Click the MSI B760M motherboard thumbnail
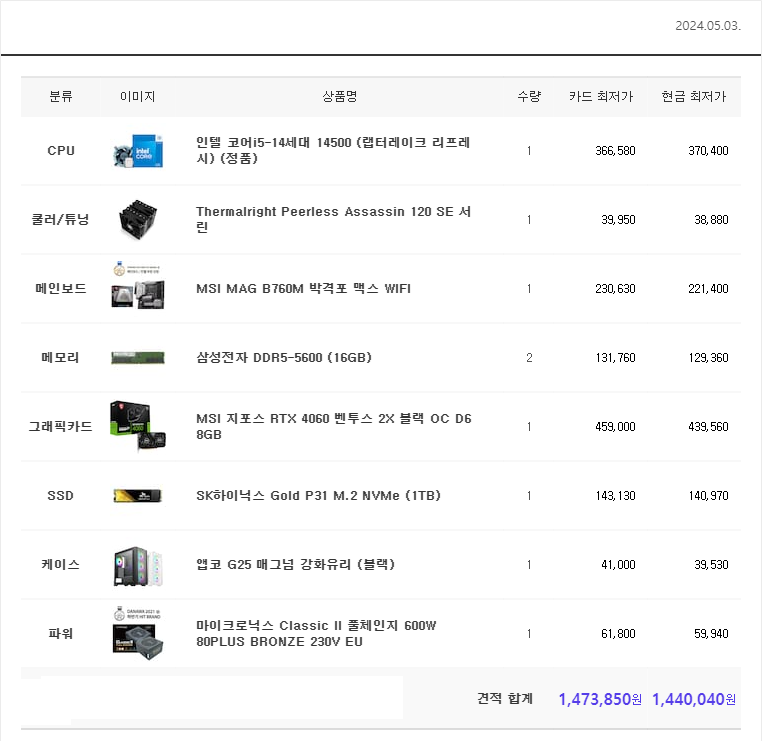The image size is (762, 741). (137, 288)
